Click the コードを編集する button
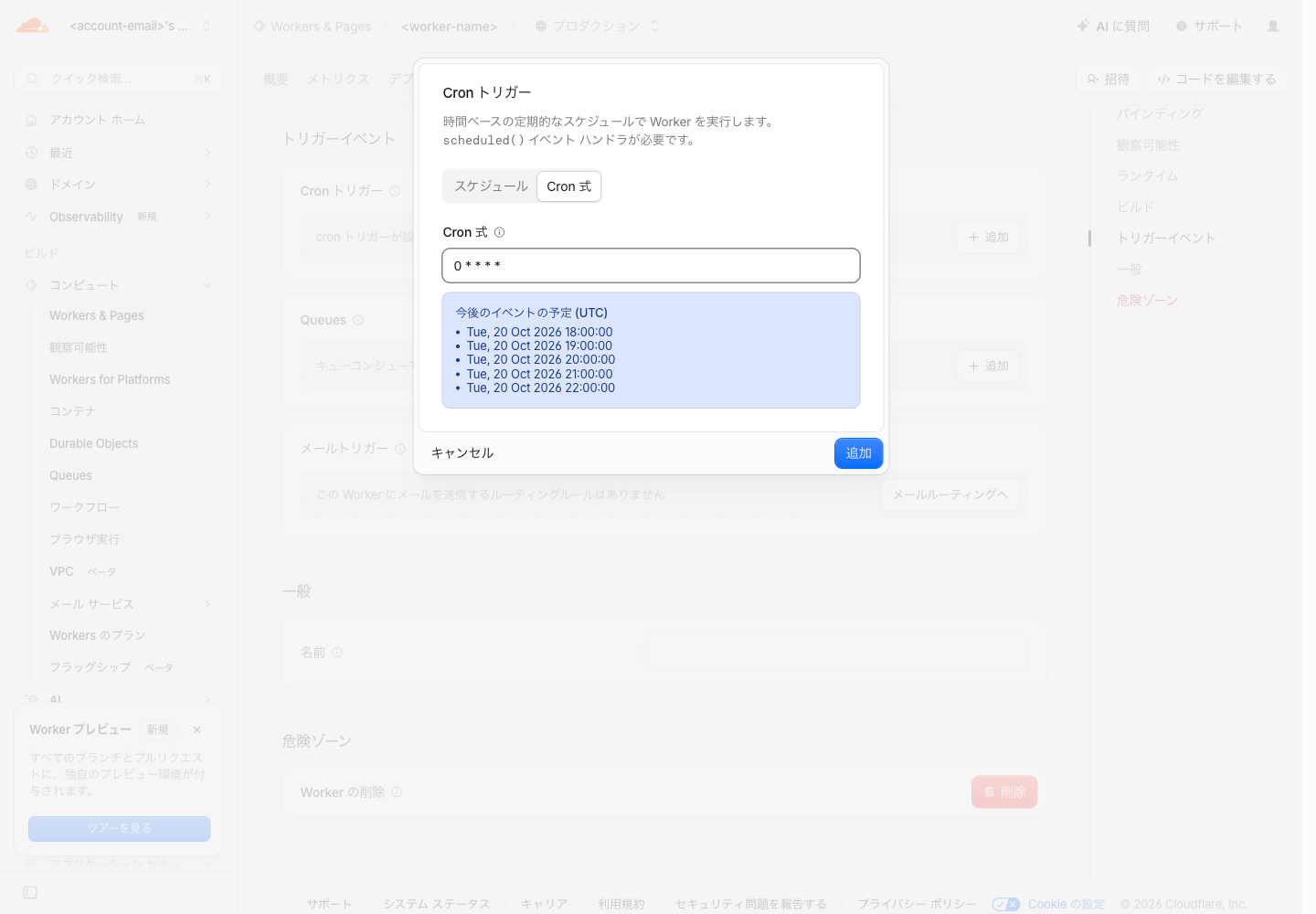The width and height of the screenshot is (1316, 914). coord(1217,80)
